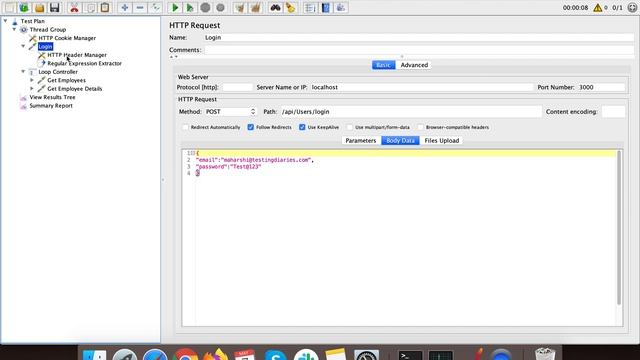
Task: Collapse the Test Plan tree node
Action: coord(5,21)
